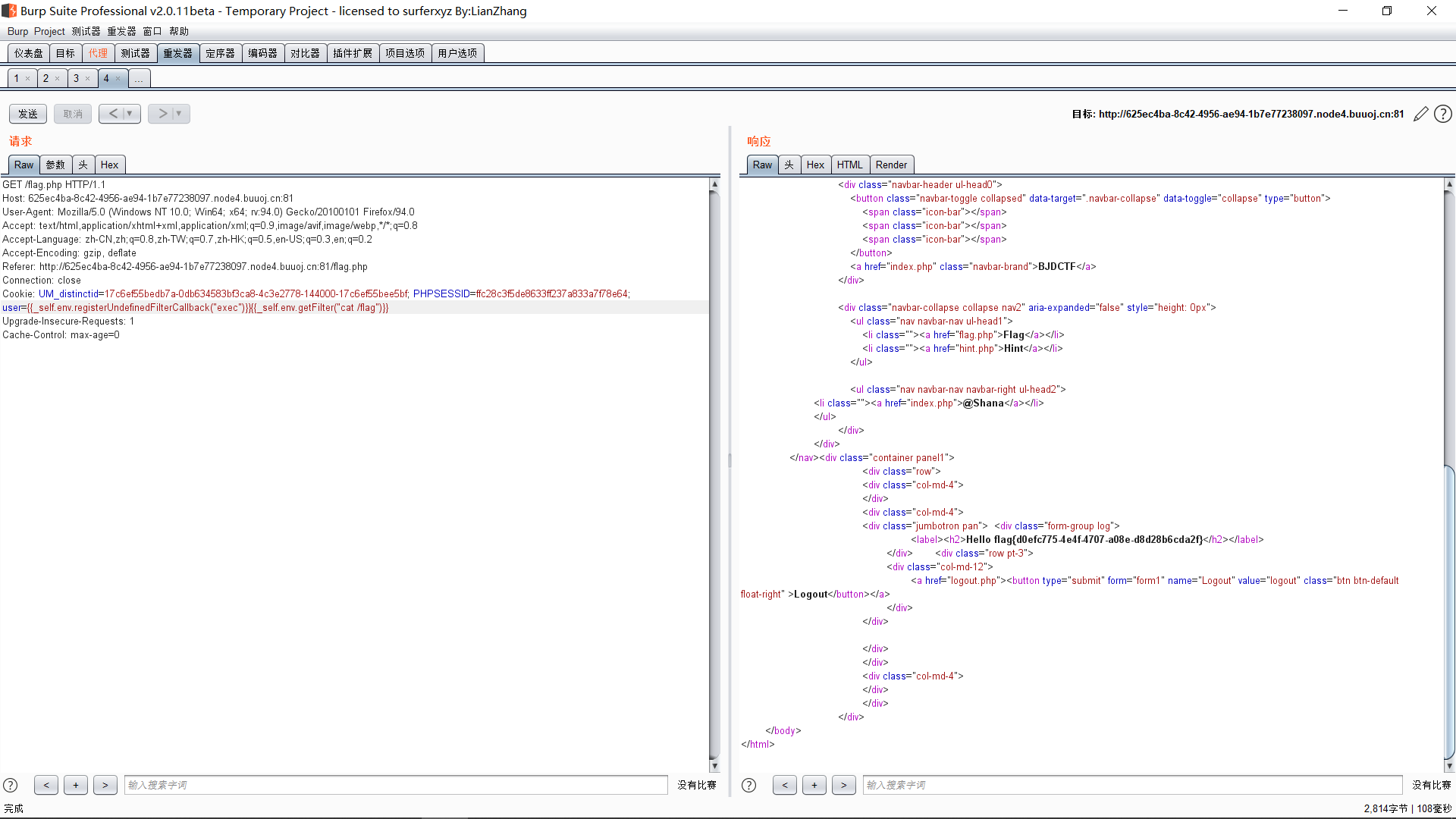Close repeater tab 3 with its X
The width and height of the screenshot is (1456, 819).
point(87,79)
